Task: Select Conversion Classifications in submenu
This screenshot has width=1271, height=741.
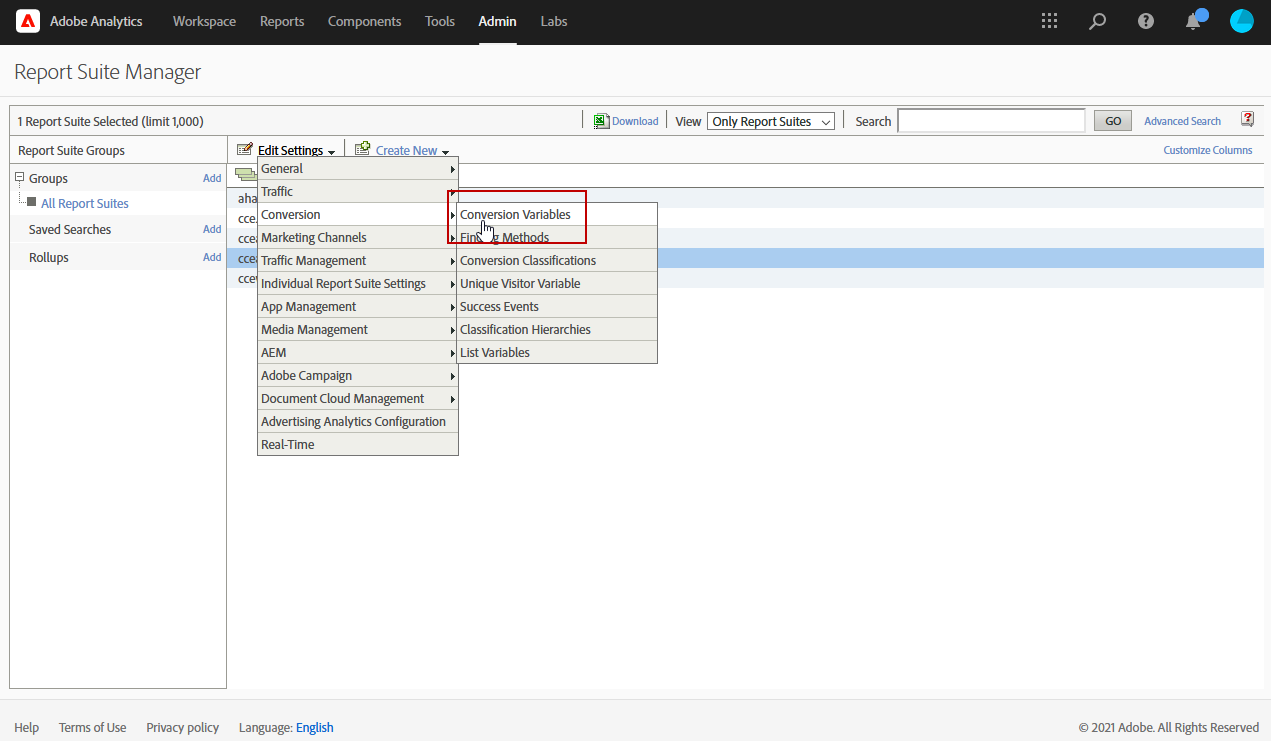Action: [557, 261]
